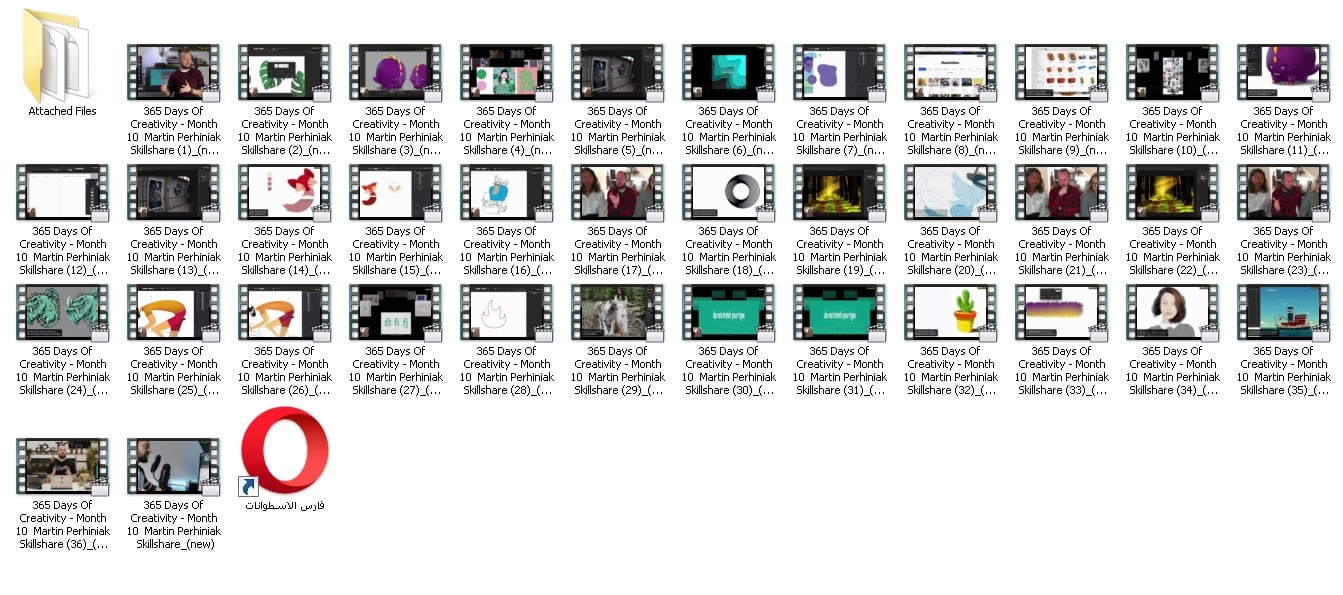Click the 'Attached Files' folder label
Screen dimensions: 1343x595
(62, 111)
